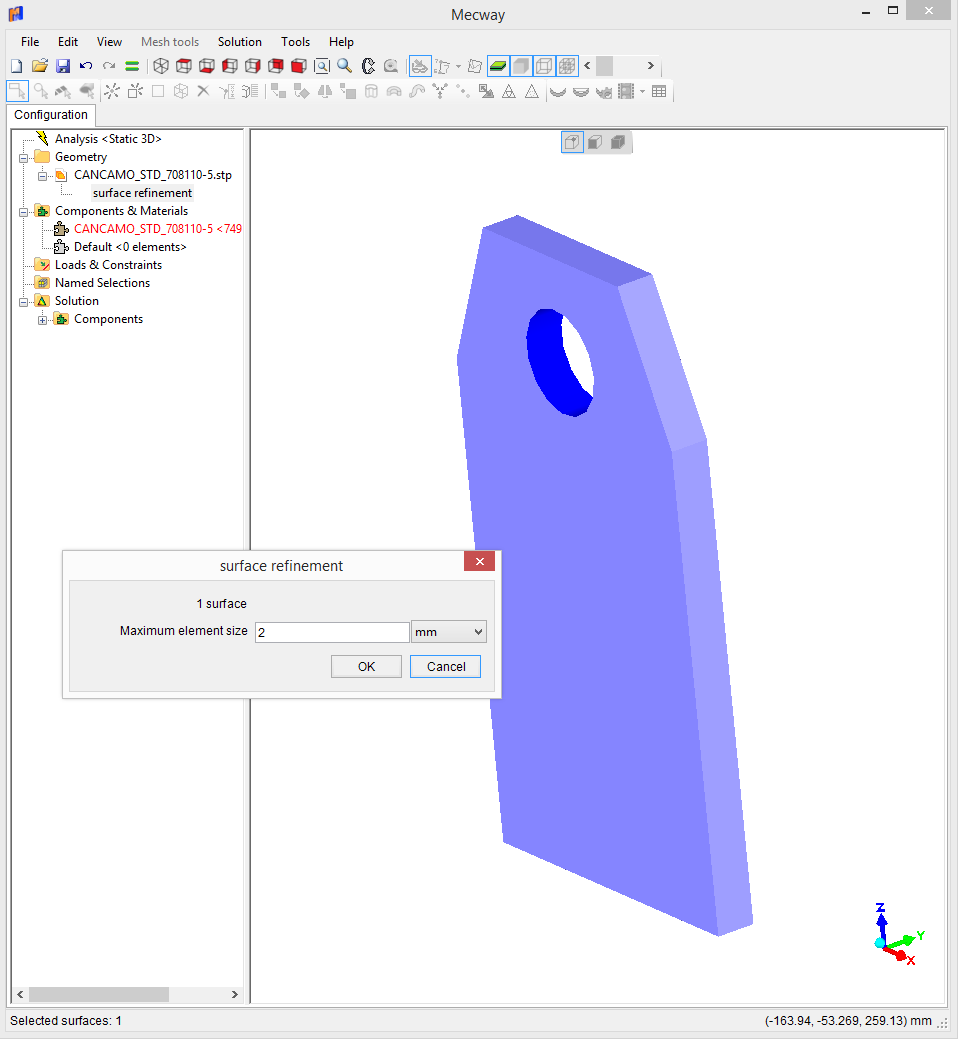Toggle the wireframe display cube icon

(544, 66)
